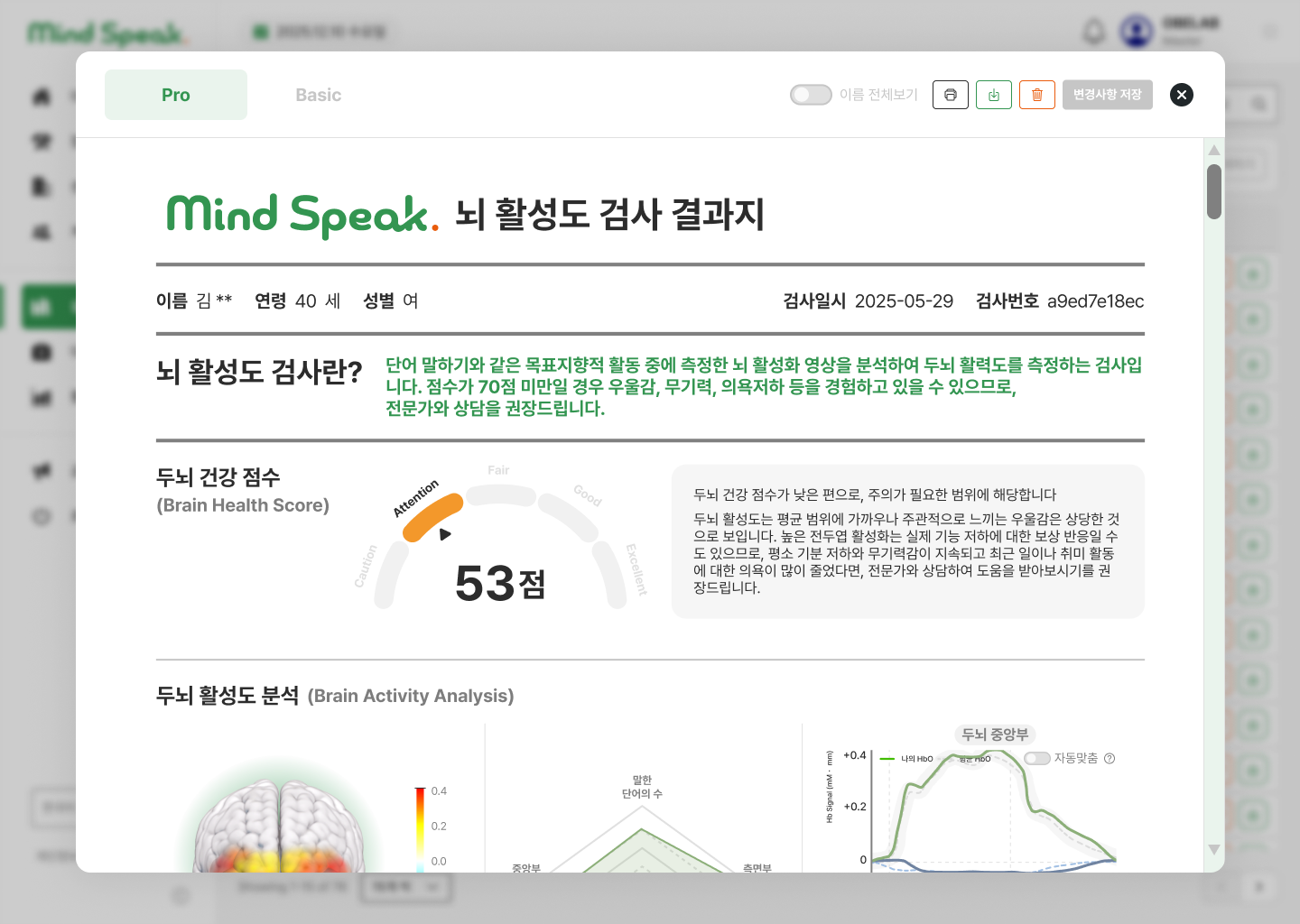
Task: Click the Mind Speak logo in the report title
Action: tap(302, 215)
